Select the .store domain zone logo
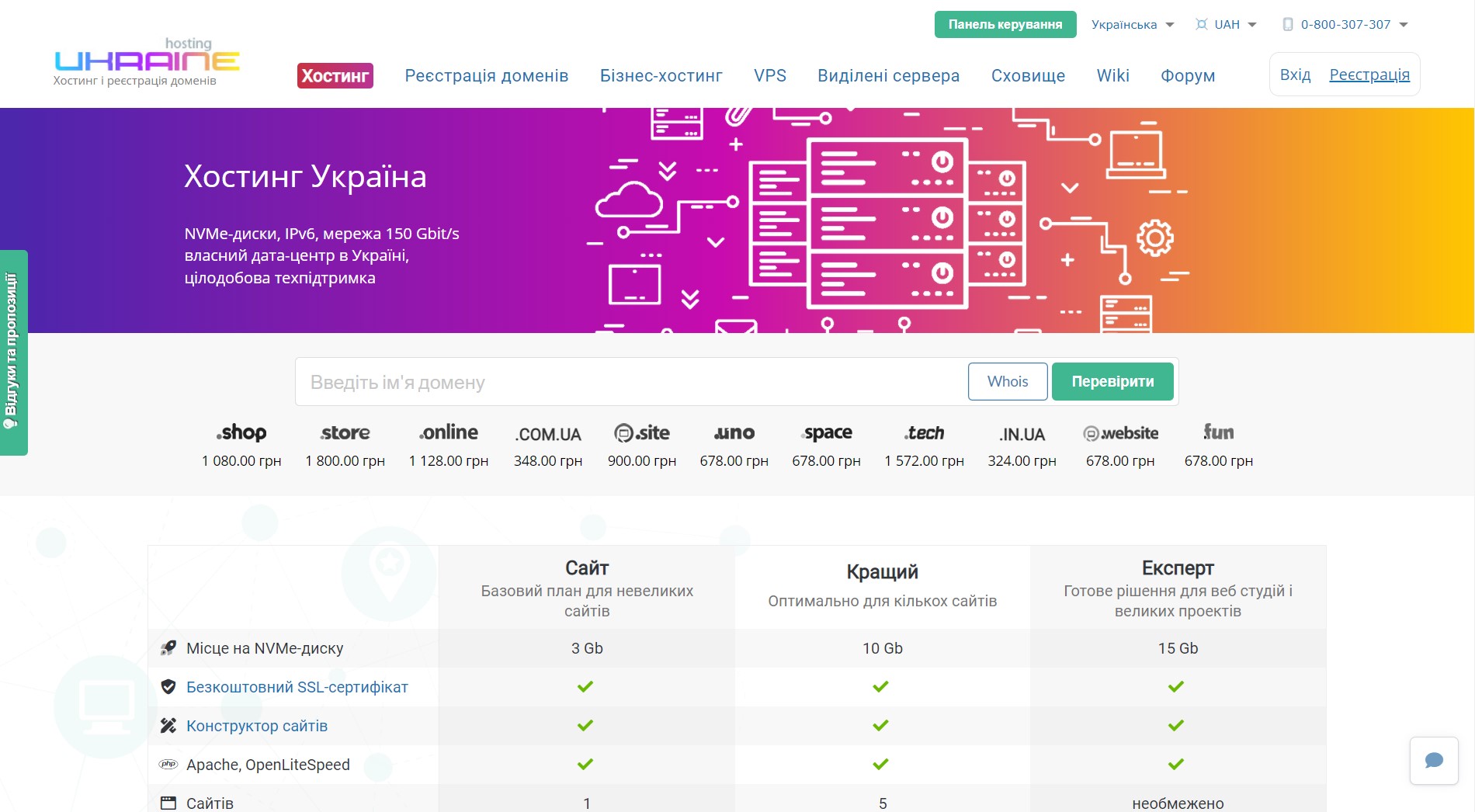Screen dimensions: 1475x812 click(x=345, y=433)
